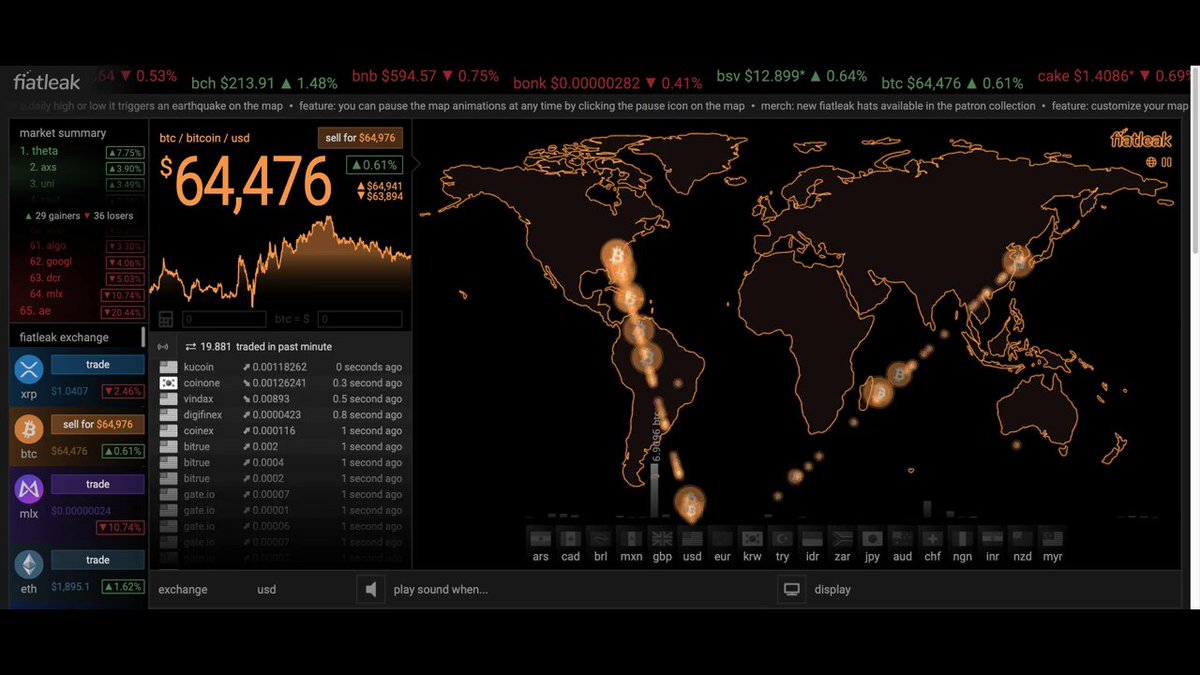1200x675 pixels.
Task: Select the GBP flag on the map
Action: click(661, 538)
